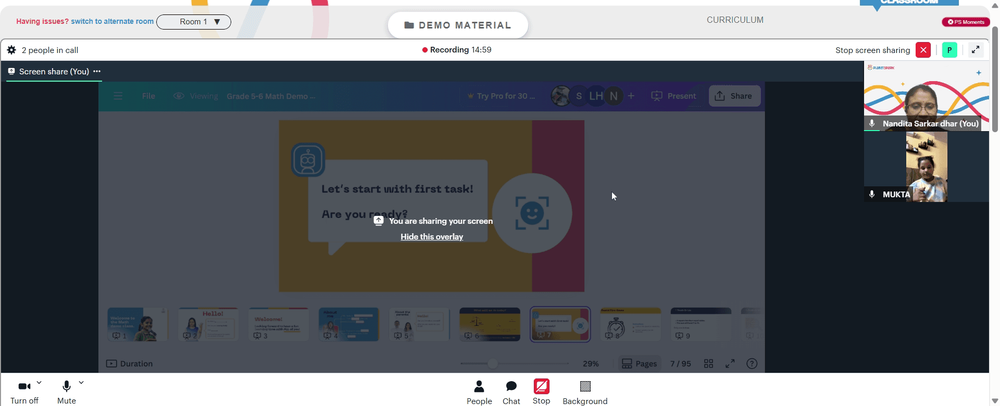Click the plus add collaborator icon
The image size is (1000, 406).
click(631, 96)
